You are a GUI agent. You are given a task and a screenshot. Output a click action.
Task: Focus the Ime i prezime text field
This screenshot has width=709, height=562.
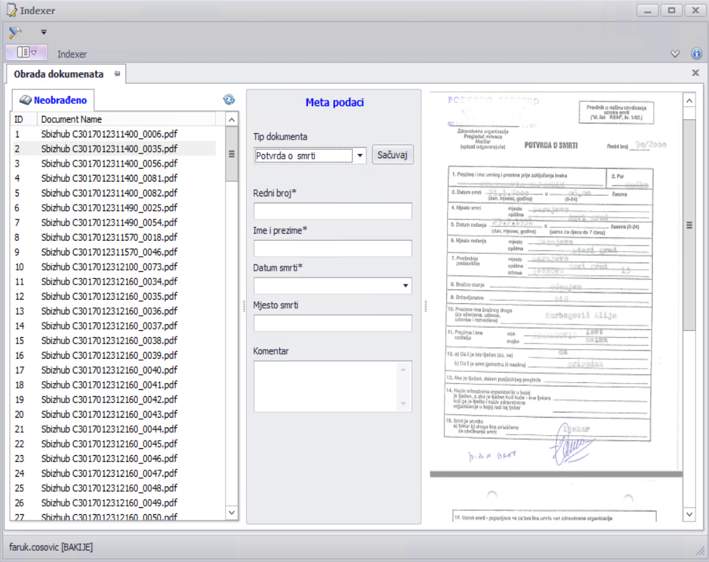[332, 248]
